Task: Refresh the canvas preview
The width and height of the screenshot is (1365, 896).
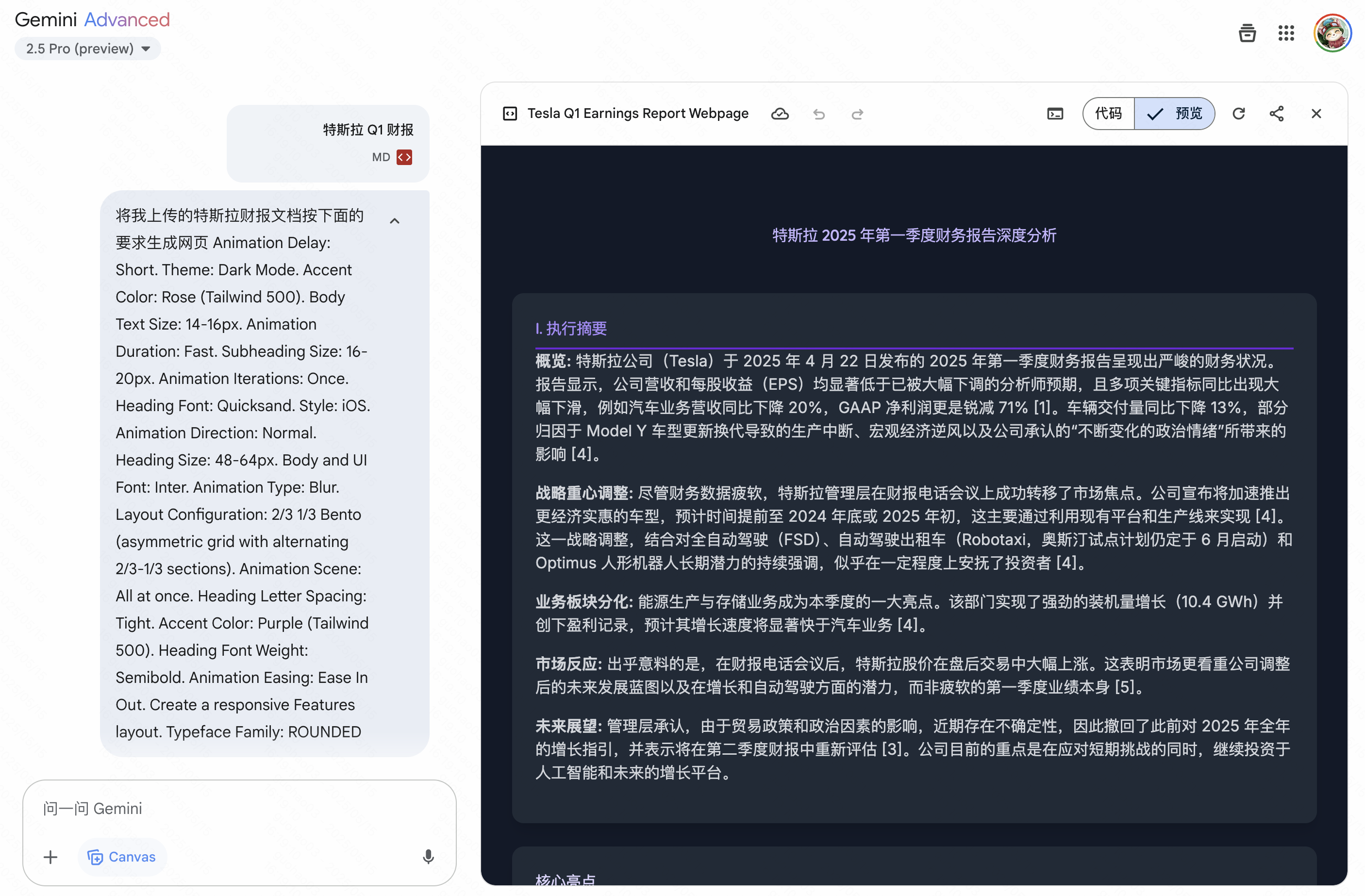Action: point(1239,114)
